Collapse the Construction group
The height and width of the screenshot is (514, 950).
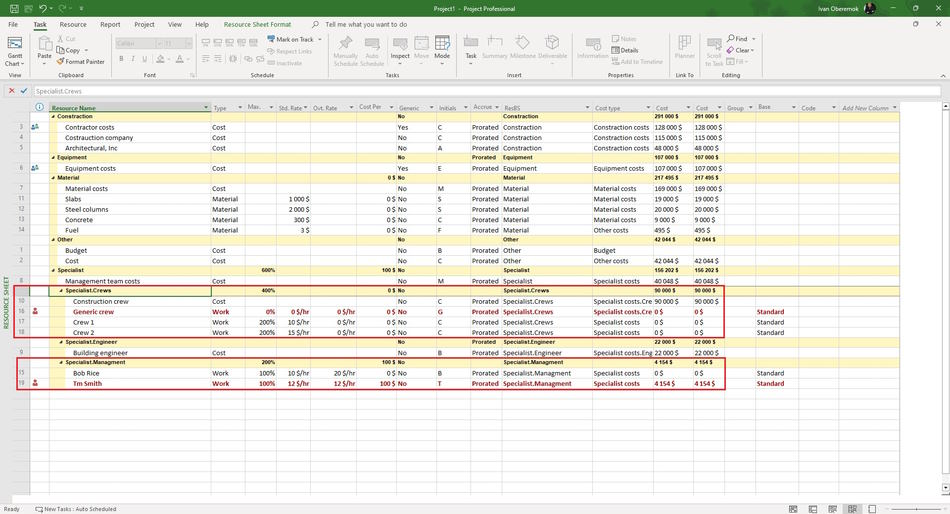coord(53,116)
